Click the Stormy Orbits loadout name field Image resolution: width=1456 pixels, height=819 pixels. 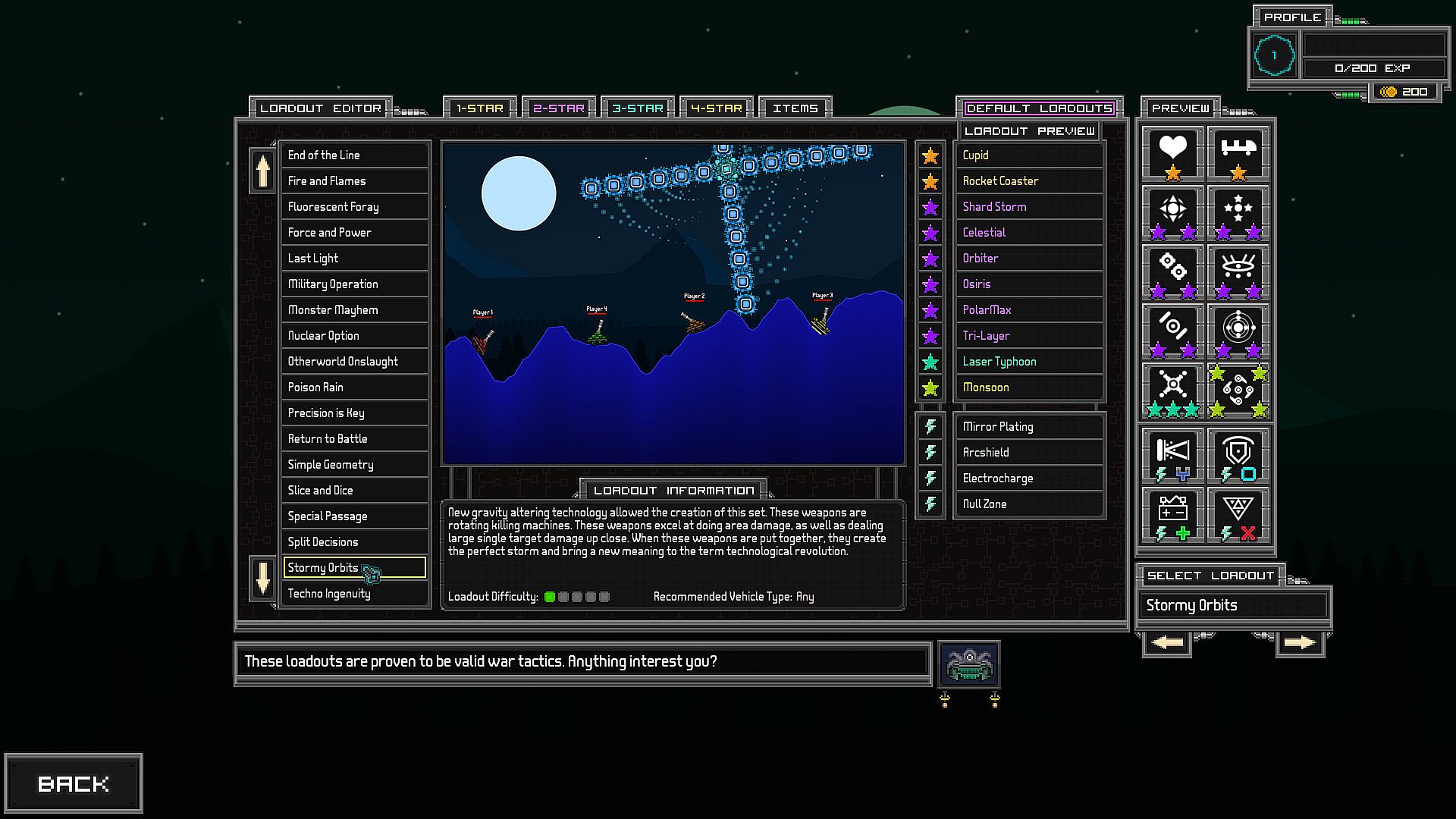(1232, 605)
